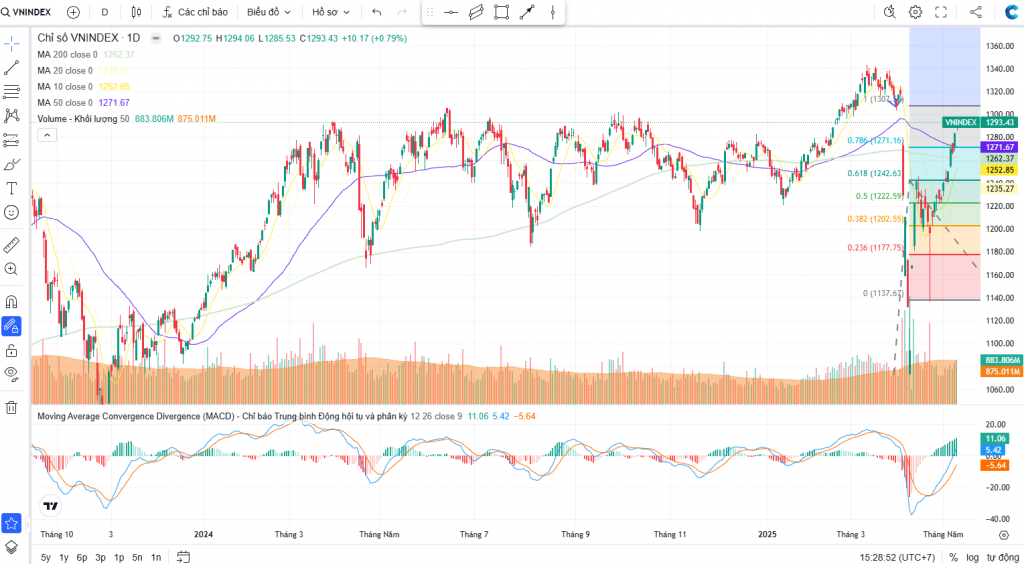1024x564 pixels.
Task: Open the go to date calendar icon
Action: click(x=184, y=557)
